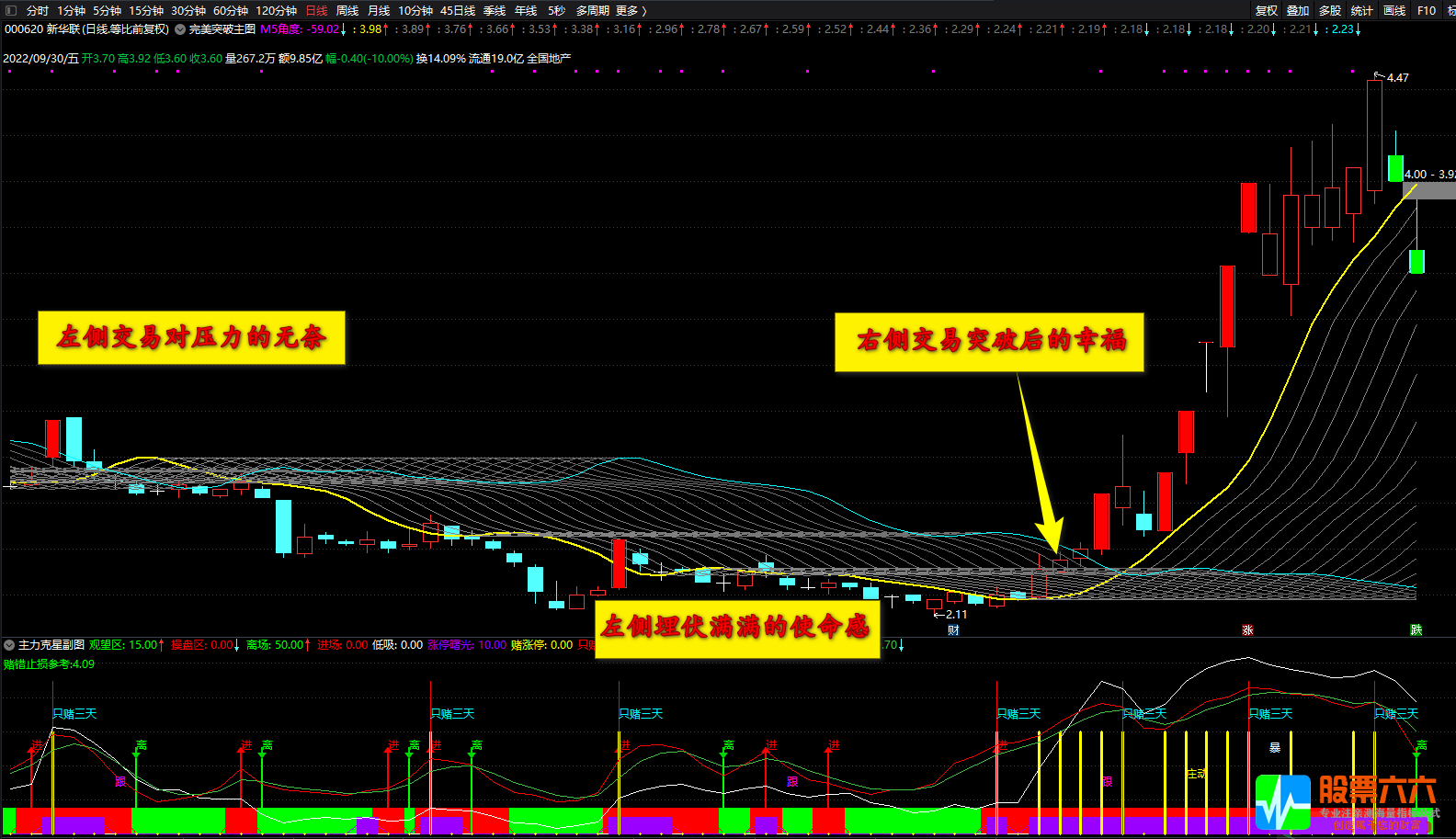Image resolution: width=1456 pixels, height=839 pixels.
Task: Select the 5秒 period tab
Action: (x=557, y=10)
